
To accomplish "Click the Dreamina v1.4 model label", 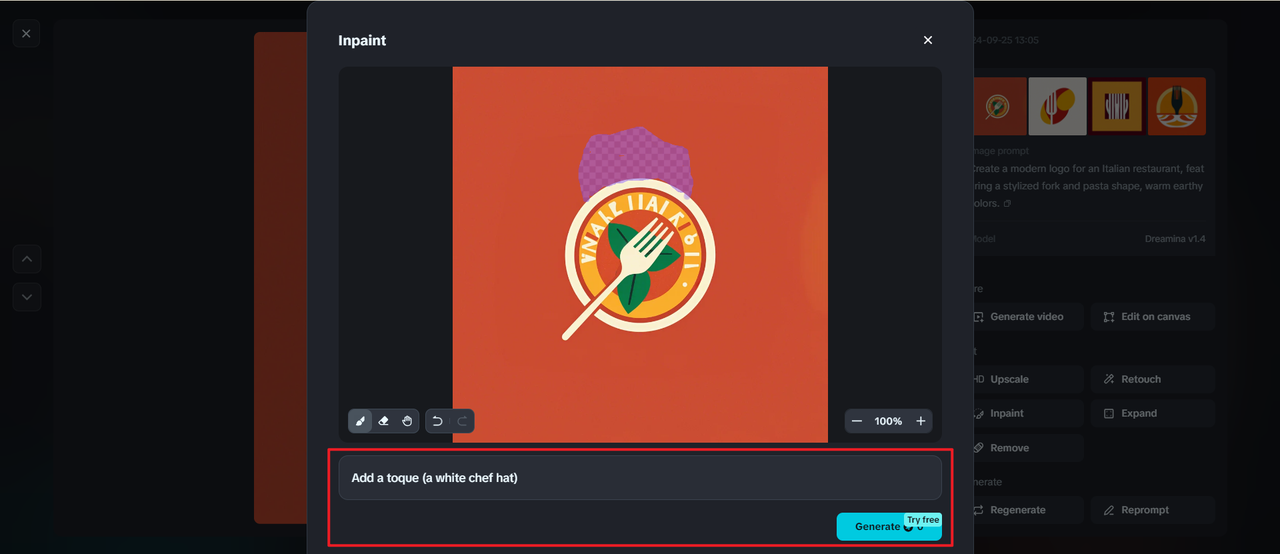I will (1175, 239).
